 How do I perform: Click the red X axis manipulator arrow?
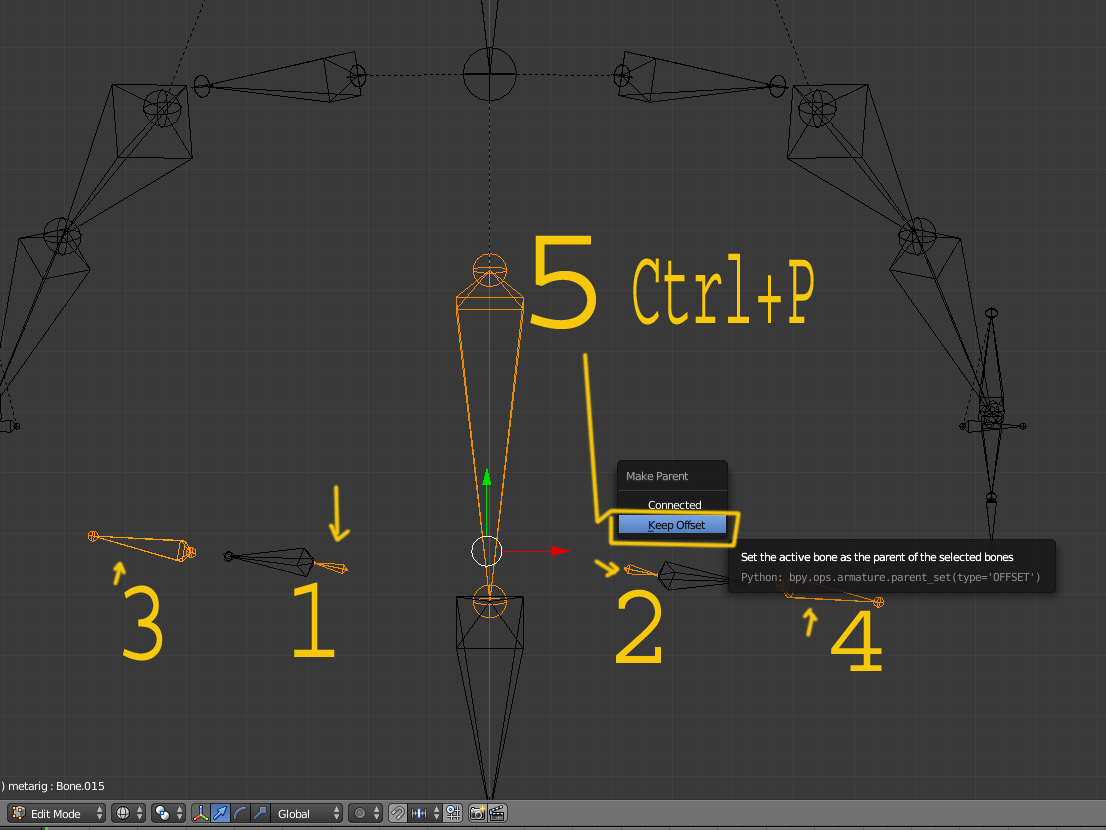[x=561, y=551]
